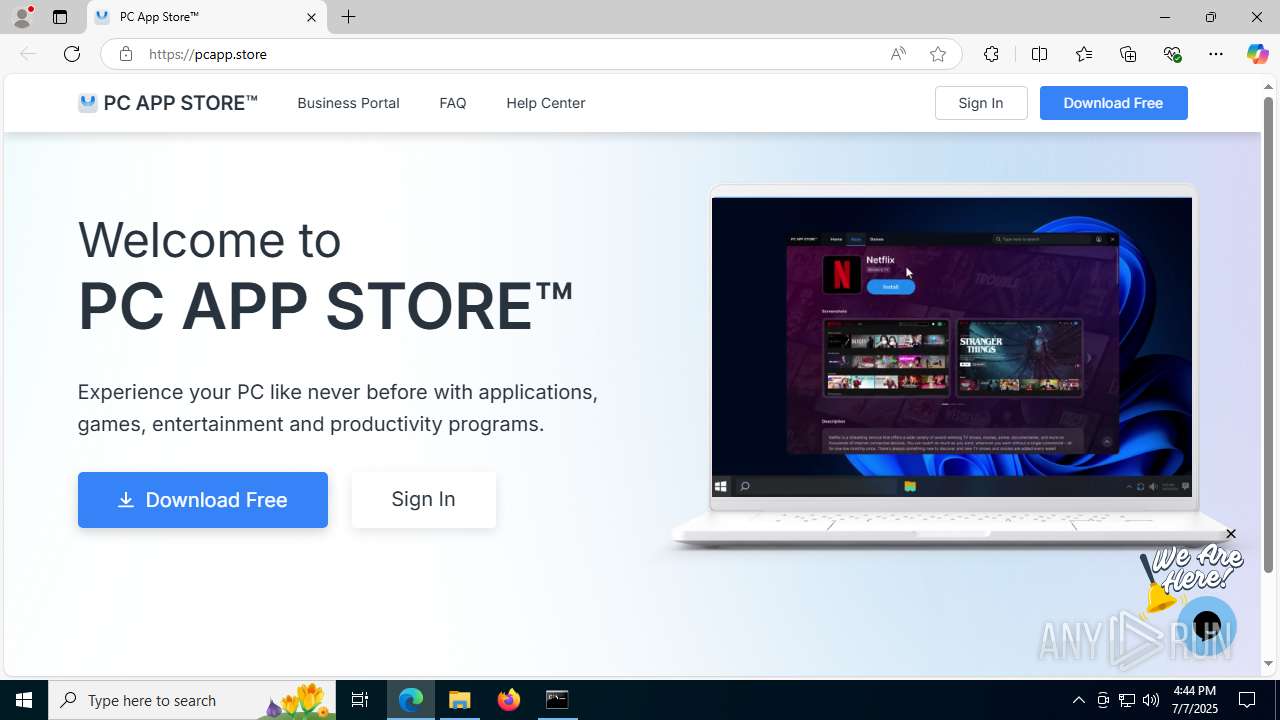Close the PC App Store tab
Viewport: 1280px width, 720px height.
point(311,17)
